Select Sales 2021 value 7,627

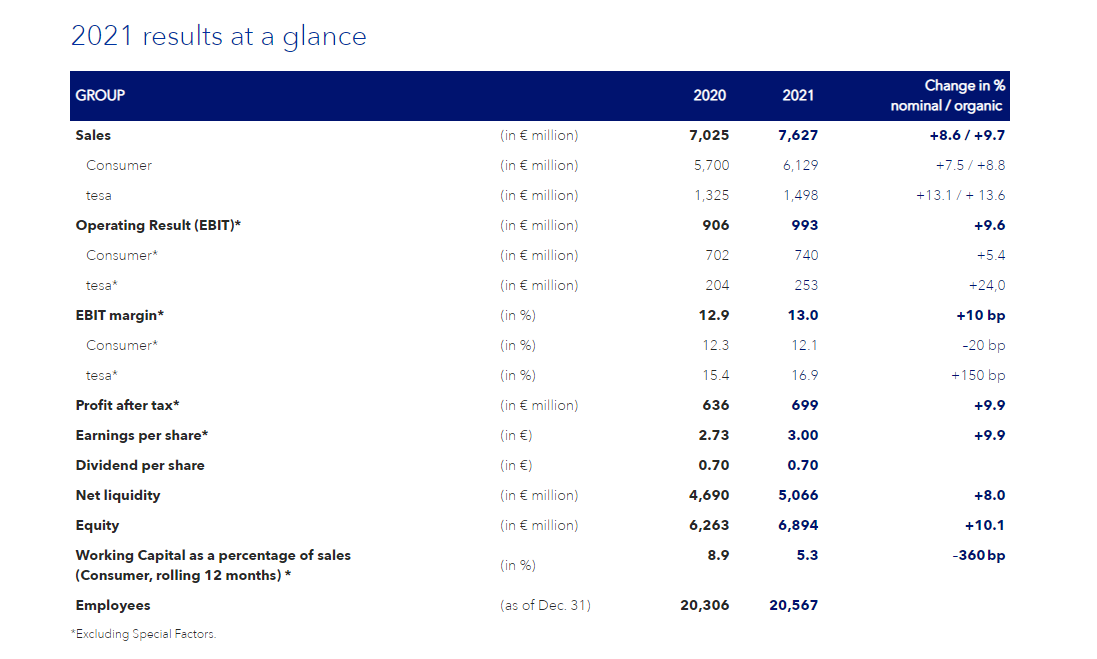coord(798,135)
